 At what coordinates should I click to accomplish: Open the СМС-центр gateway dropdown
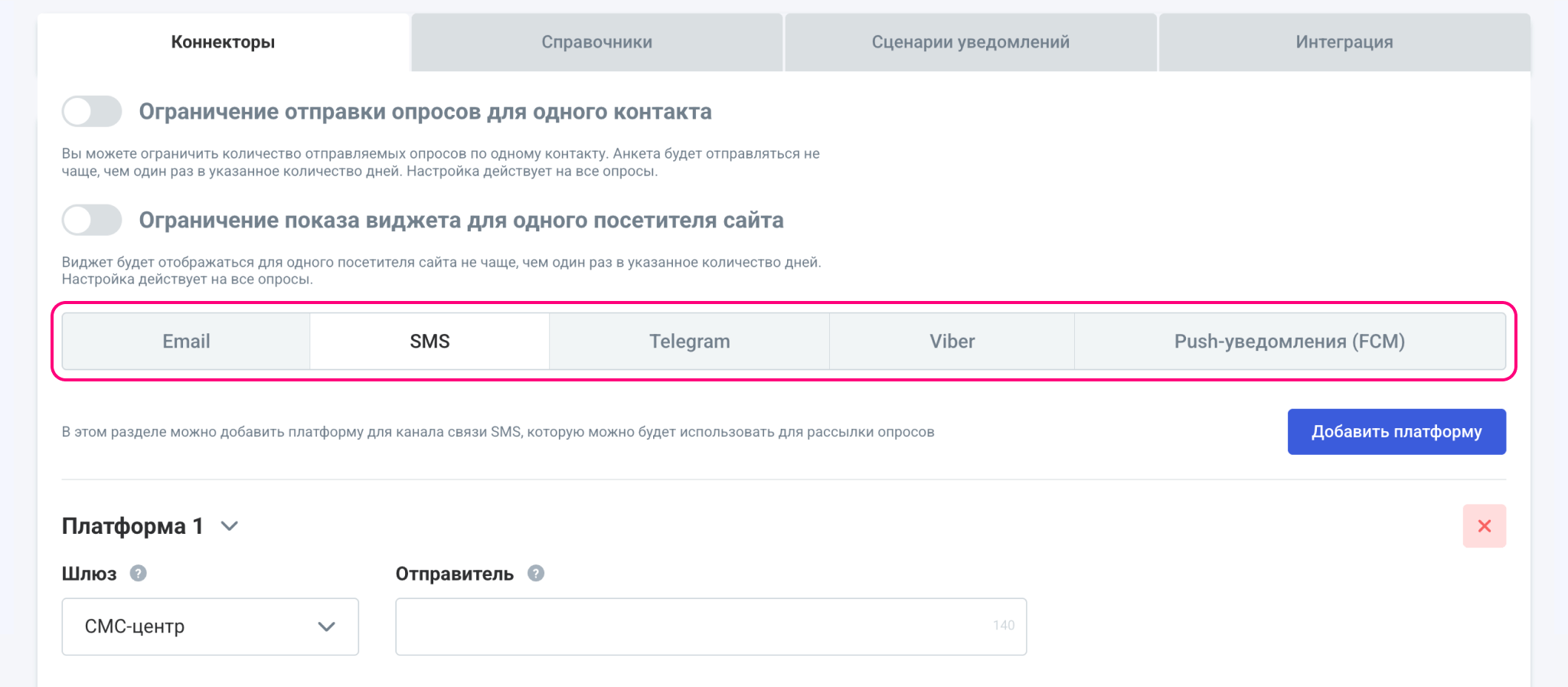pos(210,626)
